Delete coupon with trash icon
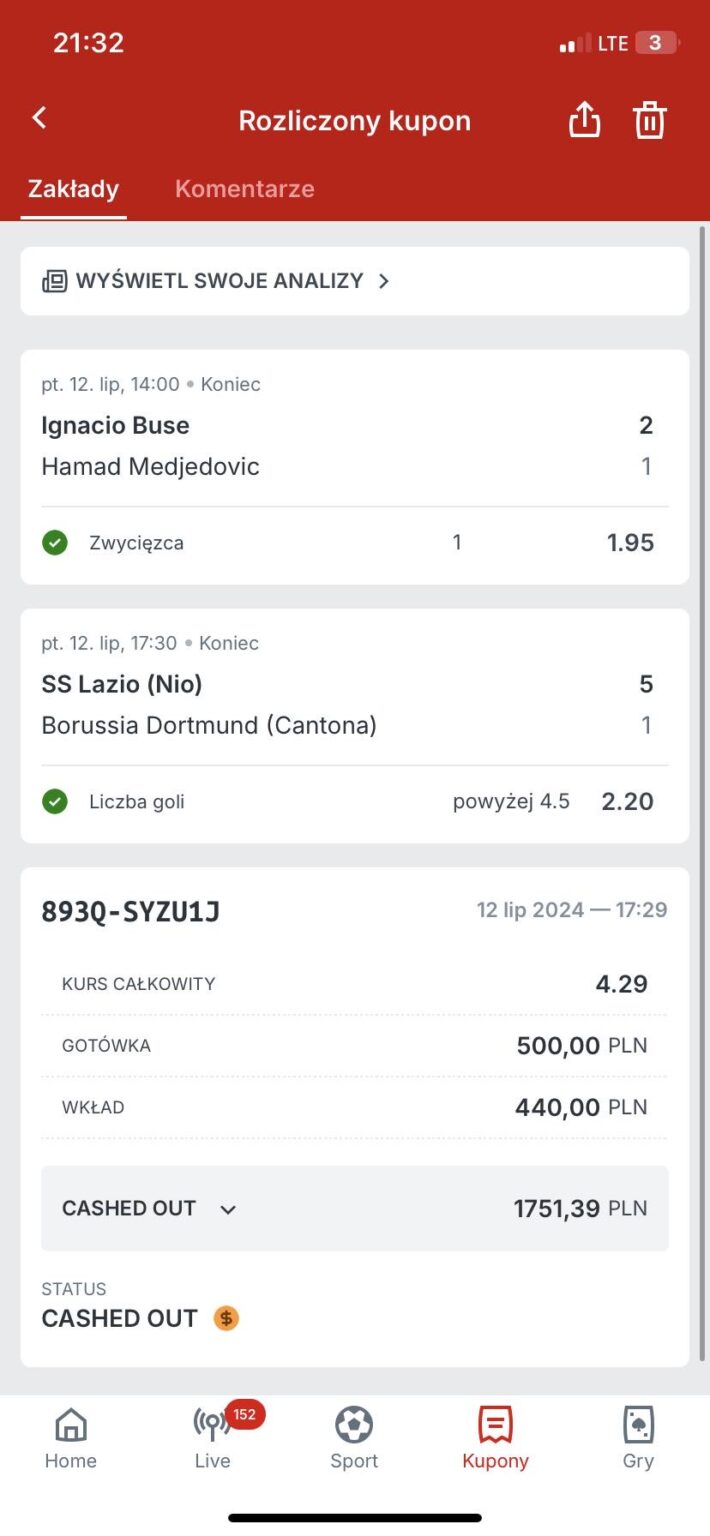The height and width of the screenshot is (1536, 710). (x=649, y=121)
